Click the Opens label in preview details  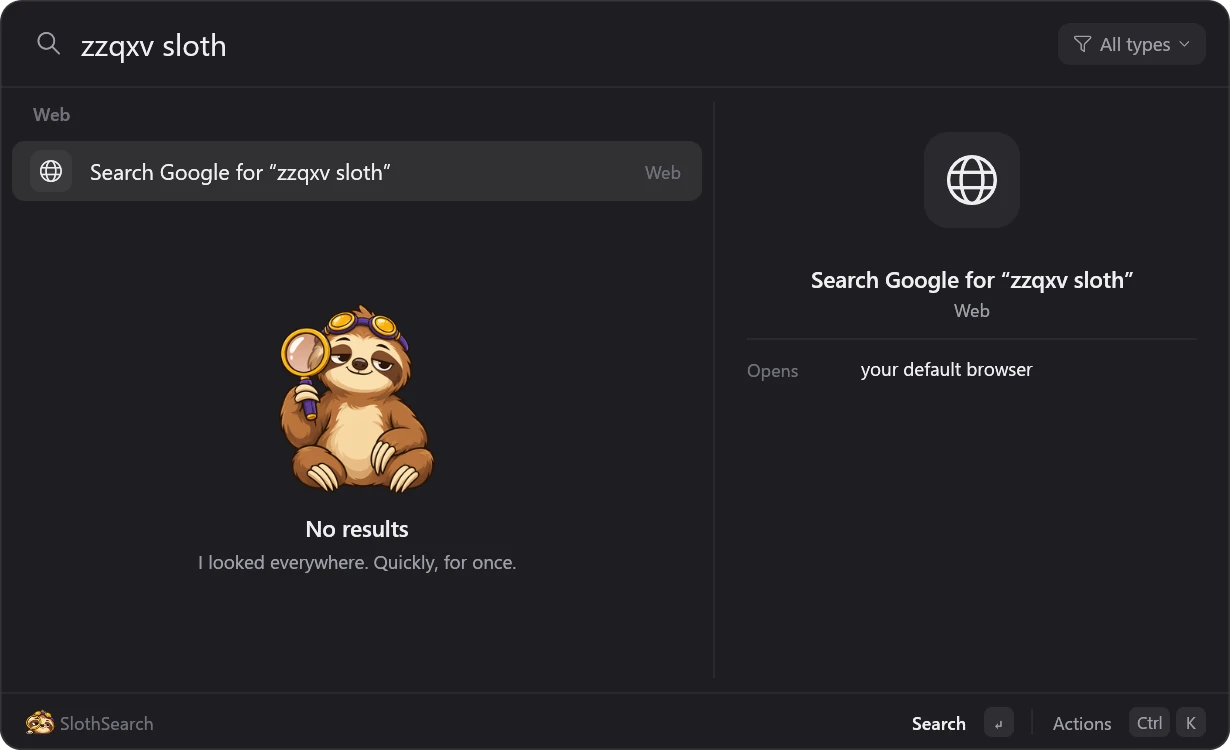772,371
